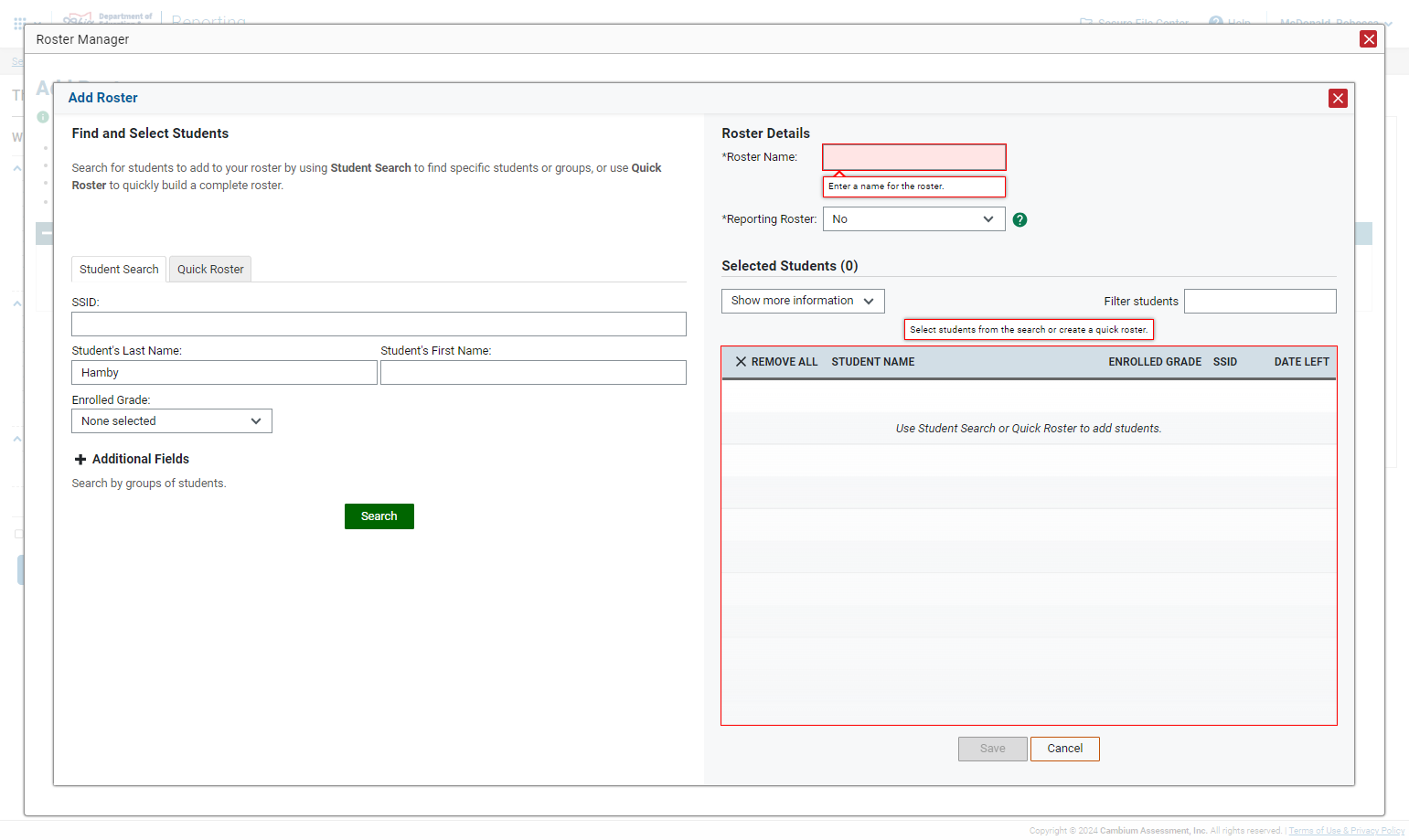This screenshot has width=1409, height=840.
Task: Open the Enrolled Grade dropdown
Action: pos(172,421)
